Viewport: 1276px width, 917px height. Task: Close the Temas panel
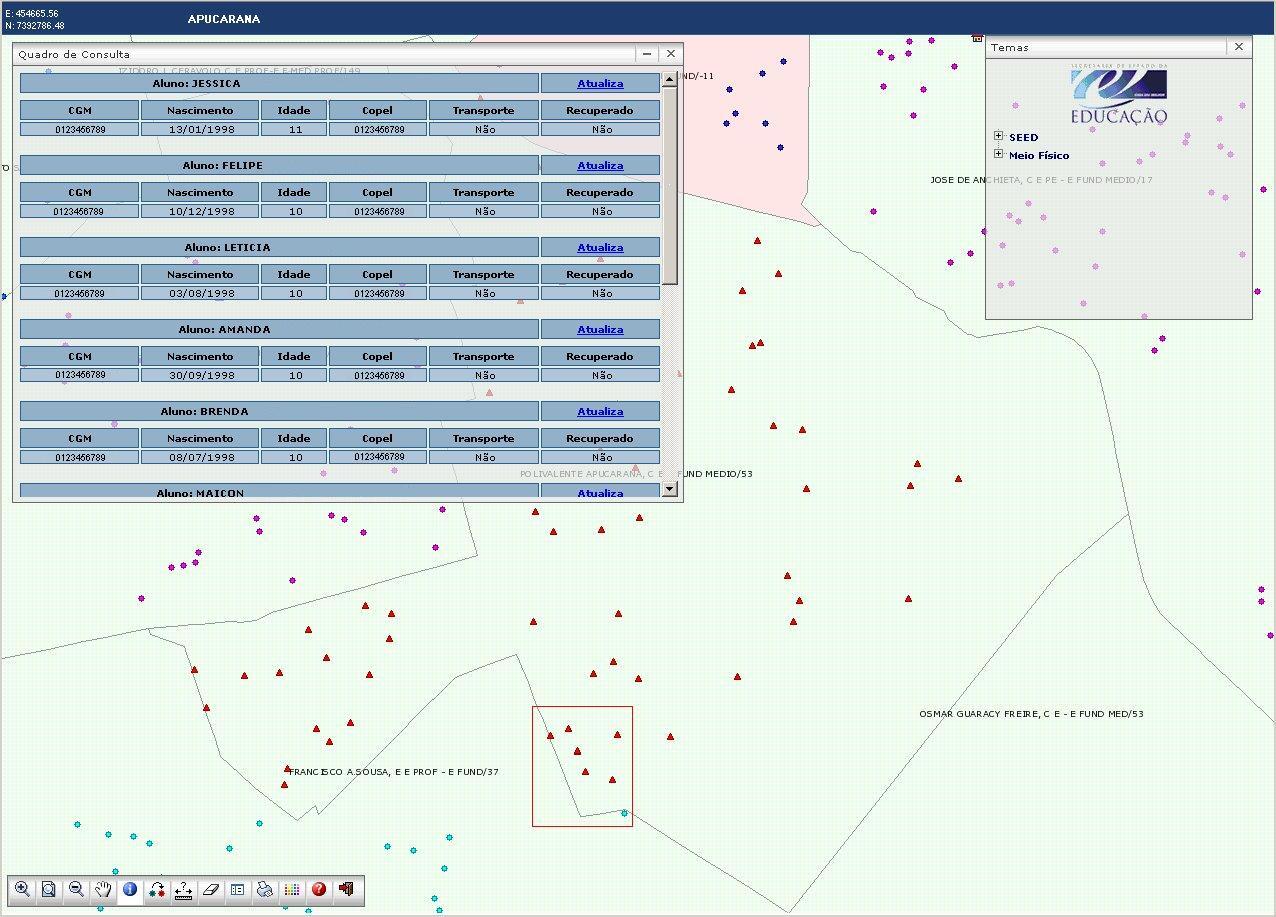tap(1239, 47)
